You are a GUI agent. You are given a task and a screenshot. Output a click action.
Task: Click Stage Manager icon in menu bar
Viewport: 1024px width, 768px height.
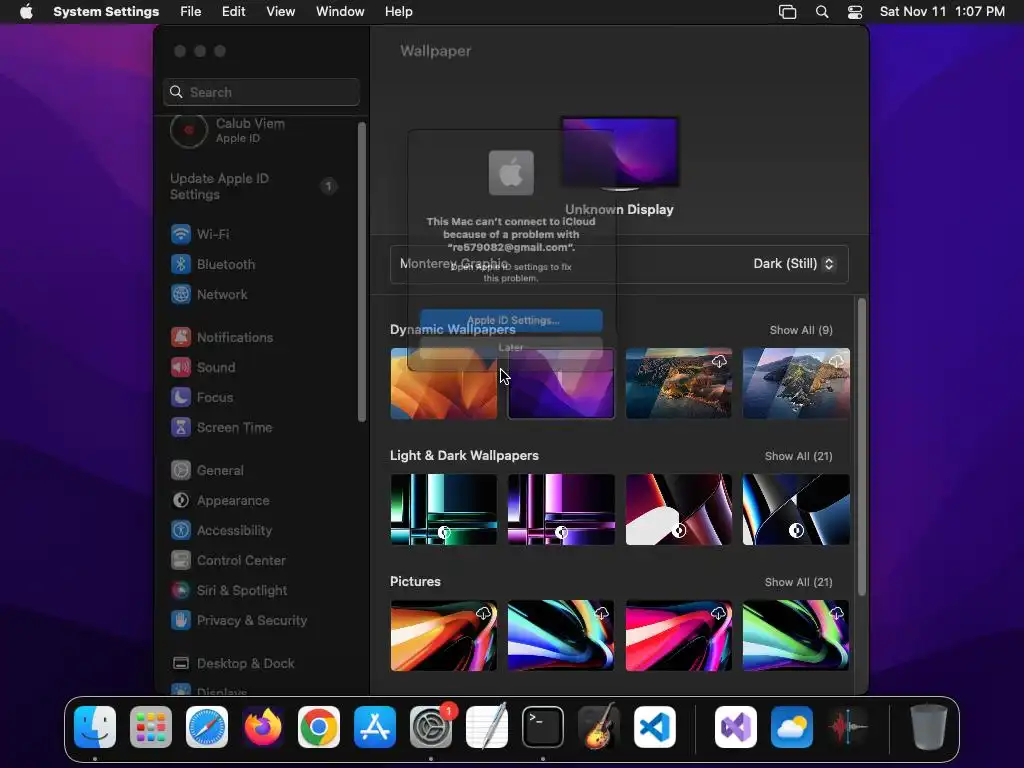pos(788,12)
